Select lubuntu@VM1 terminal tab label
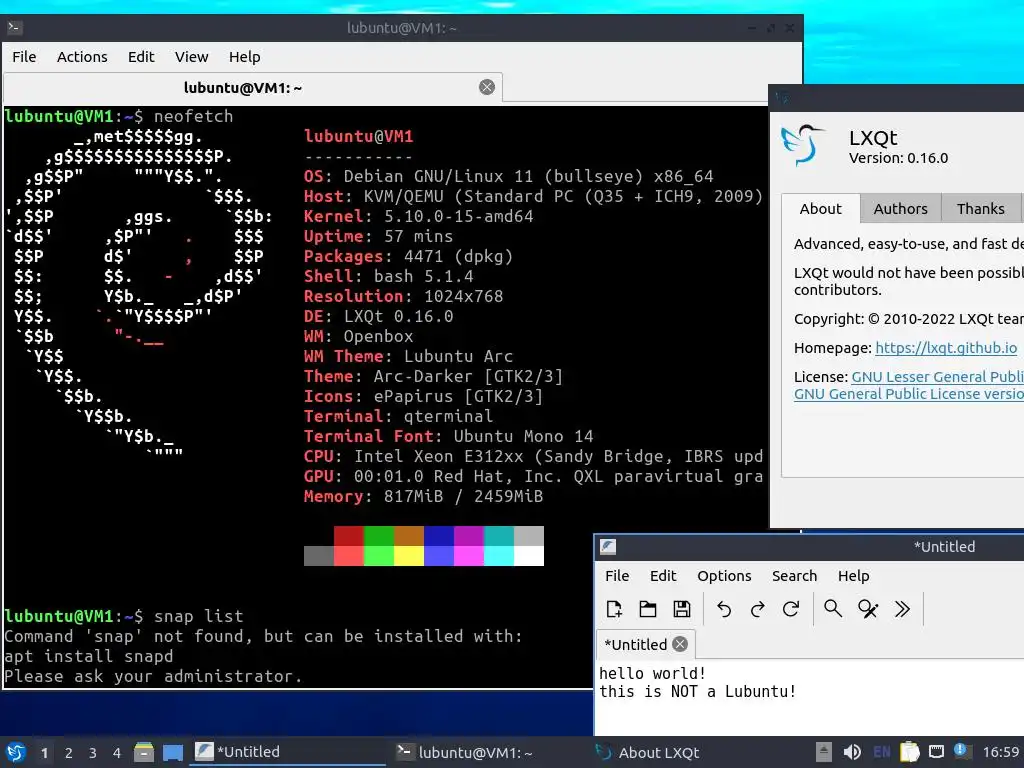1024x768 pixels. coord(243,88)
